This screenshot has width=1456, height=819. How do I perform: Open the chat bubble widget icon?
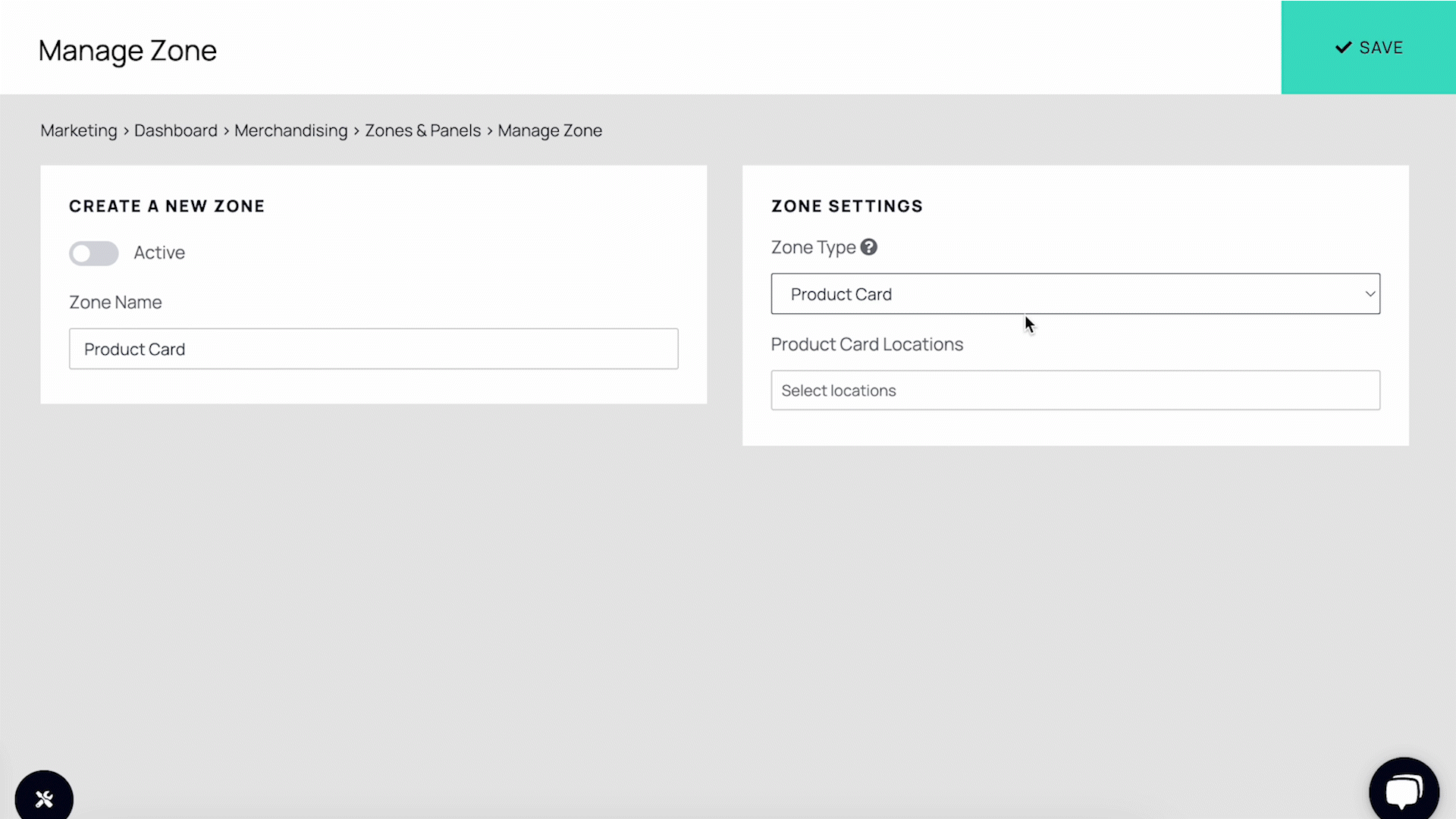[1404, 792]
